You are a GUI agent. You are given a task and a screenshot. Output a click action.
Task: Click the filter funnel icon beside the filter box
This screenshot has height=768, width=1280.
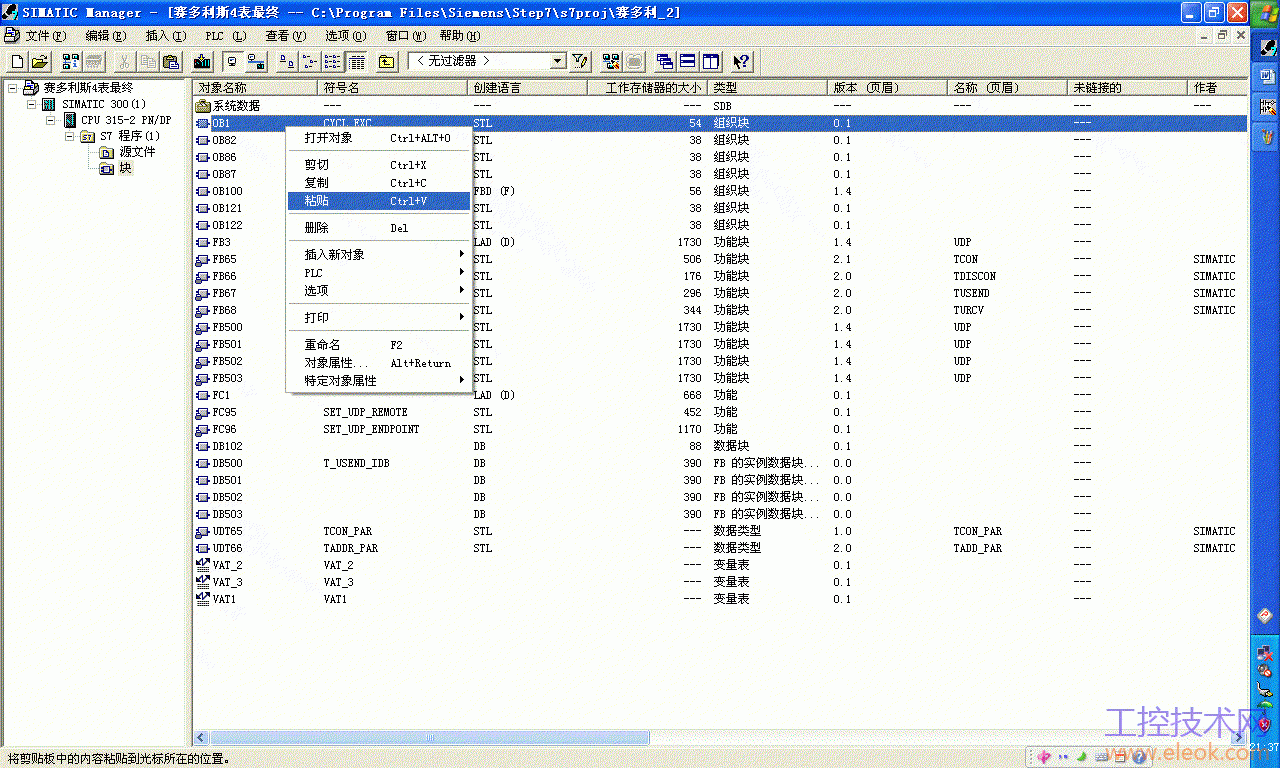click(x=580, y=62)
